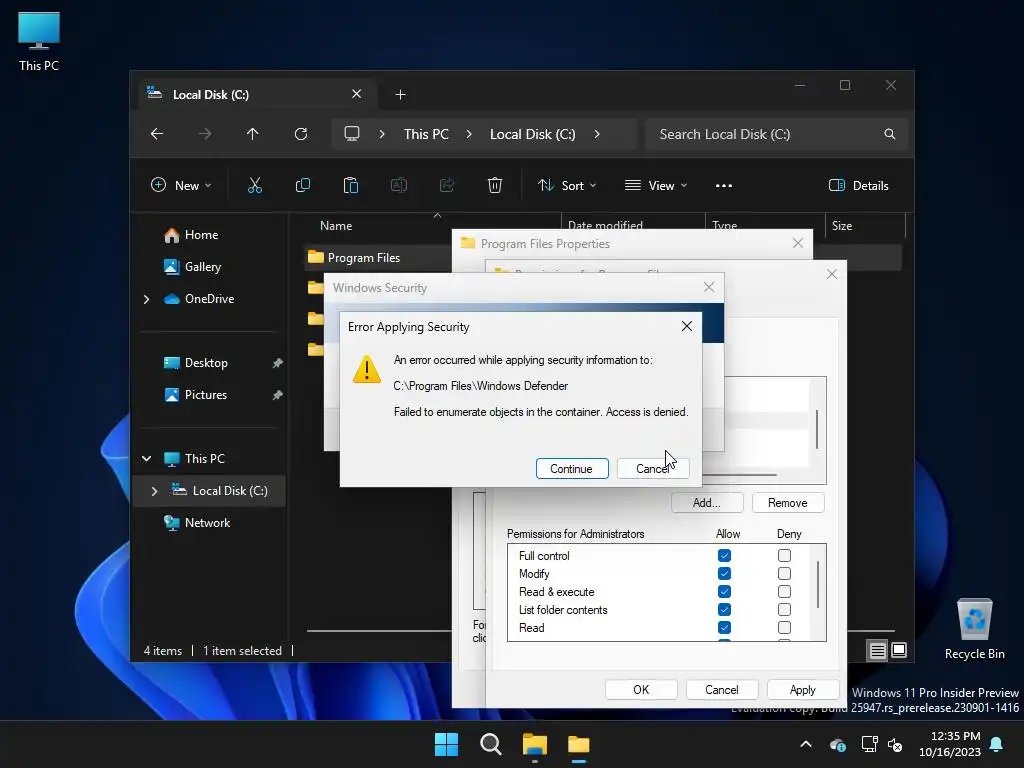
Task: Click Cancel in the permissions dialog
Action: (722, 690)
